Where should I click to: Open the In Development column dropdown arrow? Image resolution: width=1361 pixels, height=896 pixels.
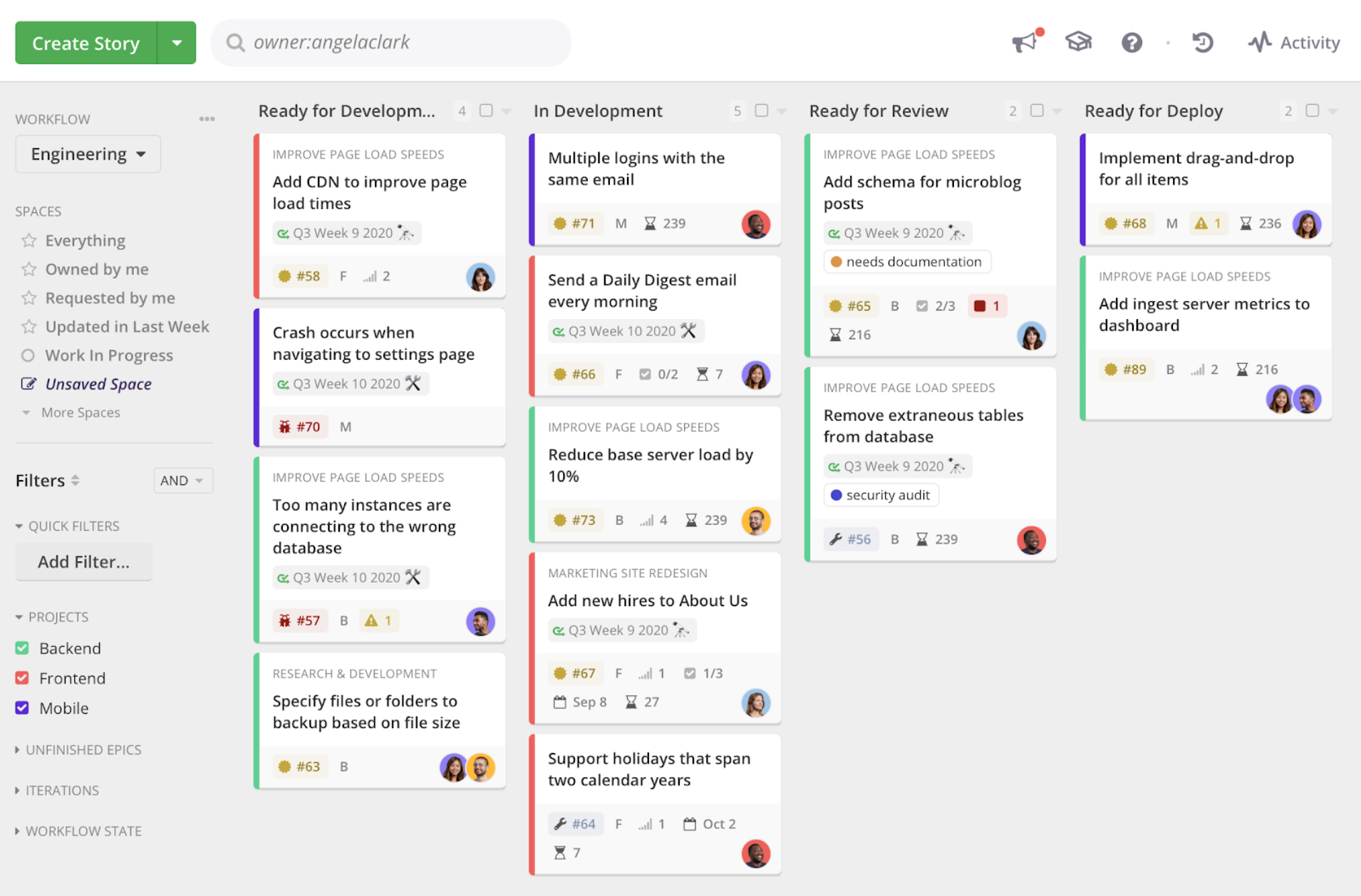click(782, 111)
